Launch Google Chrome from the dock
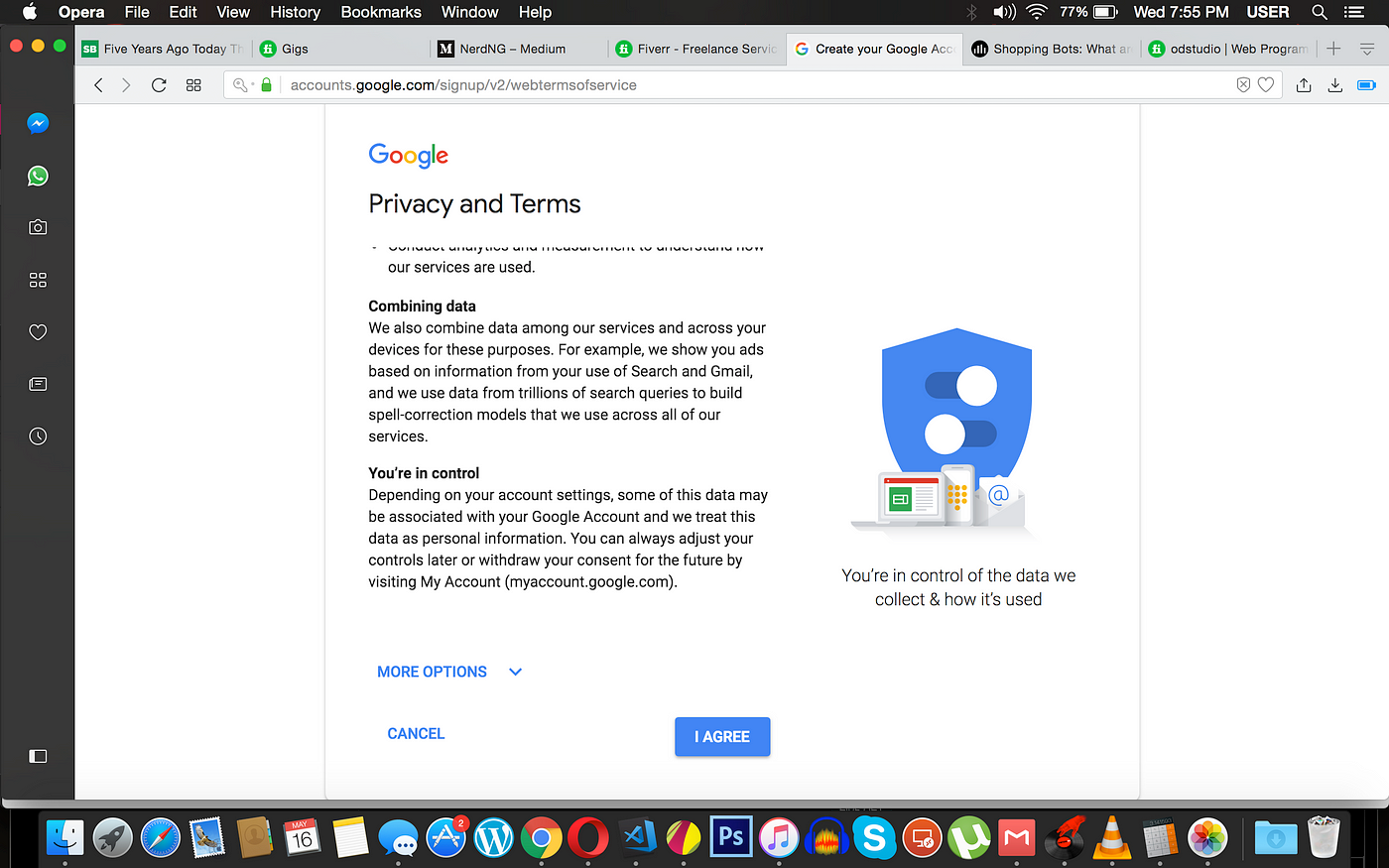This screenshot has height=868, width=1389. (x=541, y=838)
